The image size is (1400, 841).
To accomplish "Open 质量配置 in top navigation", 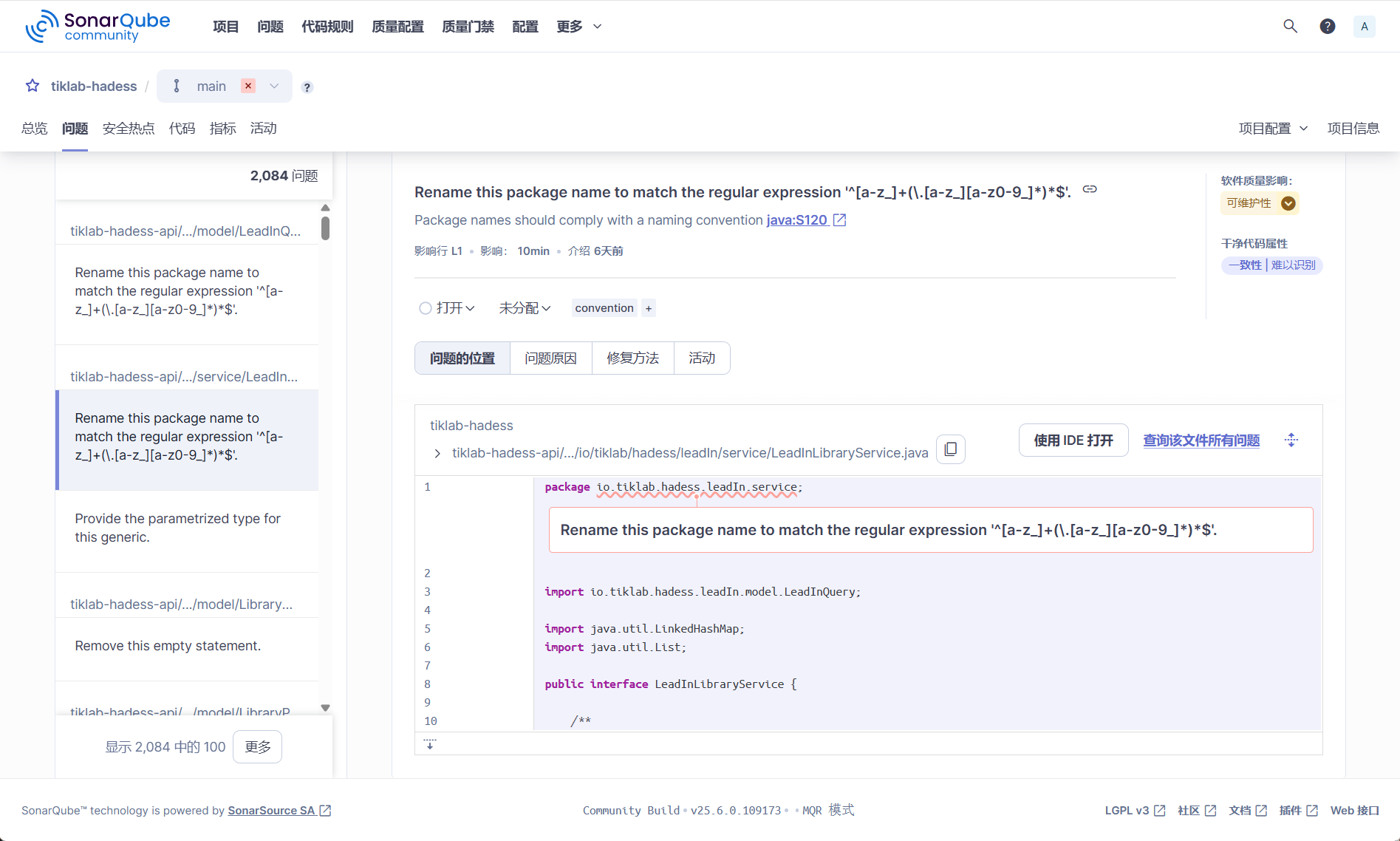I will coord(397,27).
